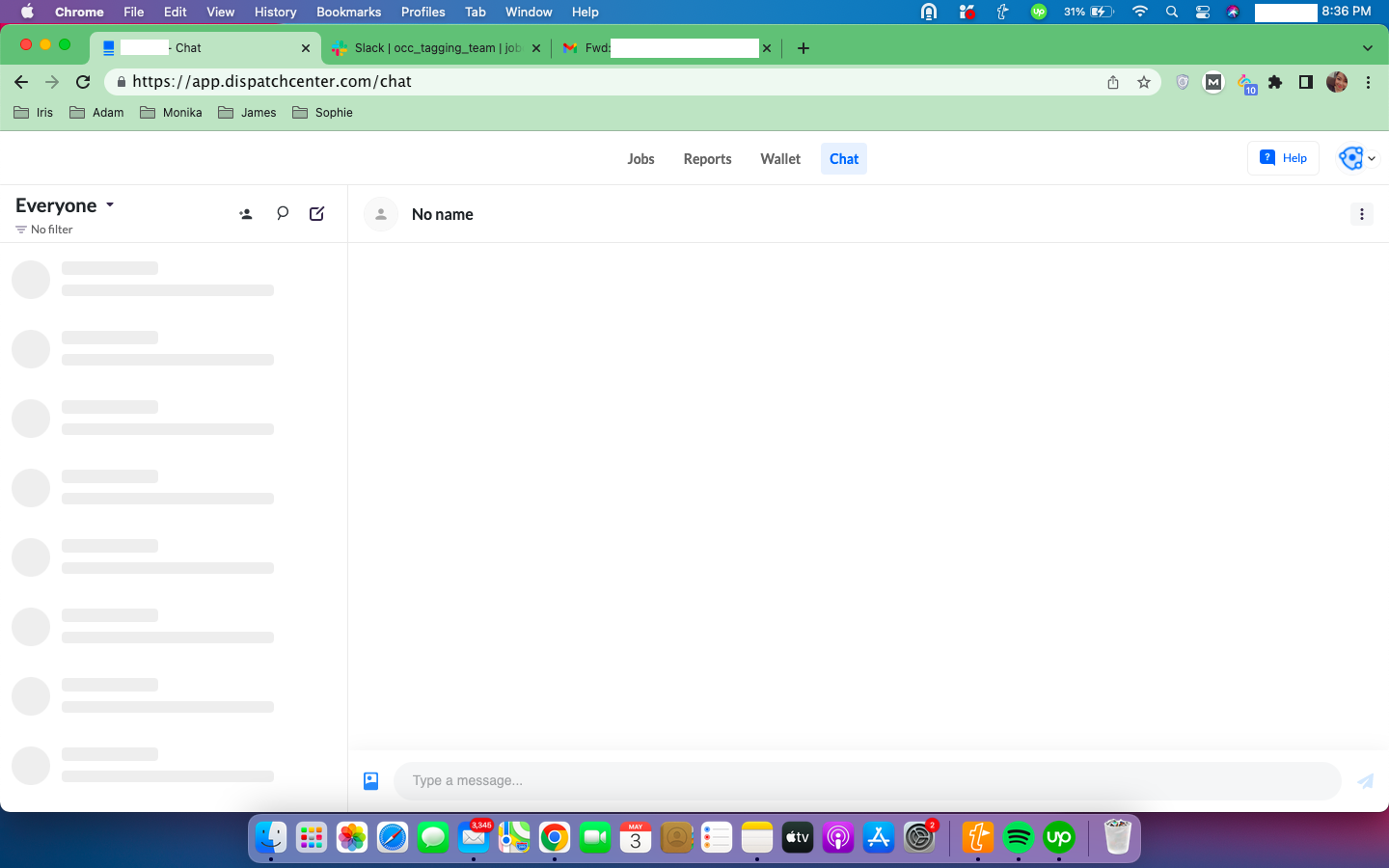This screenshot has height=868, width=1389.
Task: Close the Slack tab
Action: tap(536, 48)
